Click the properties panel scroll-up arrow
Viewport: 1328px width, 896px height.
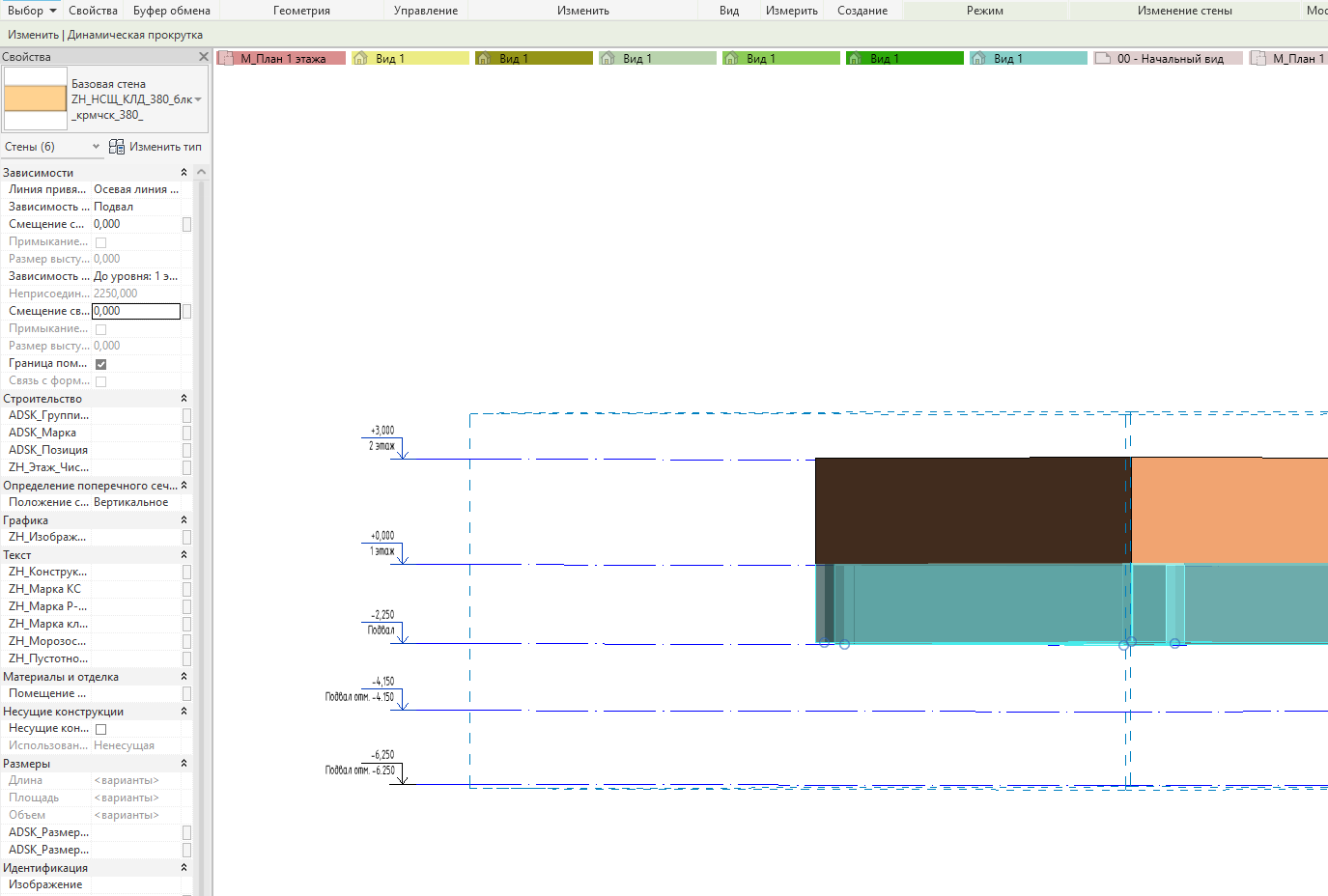coord(201,172)
